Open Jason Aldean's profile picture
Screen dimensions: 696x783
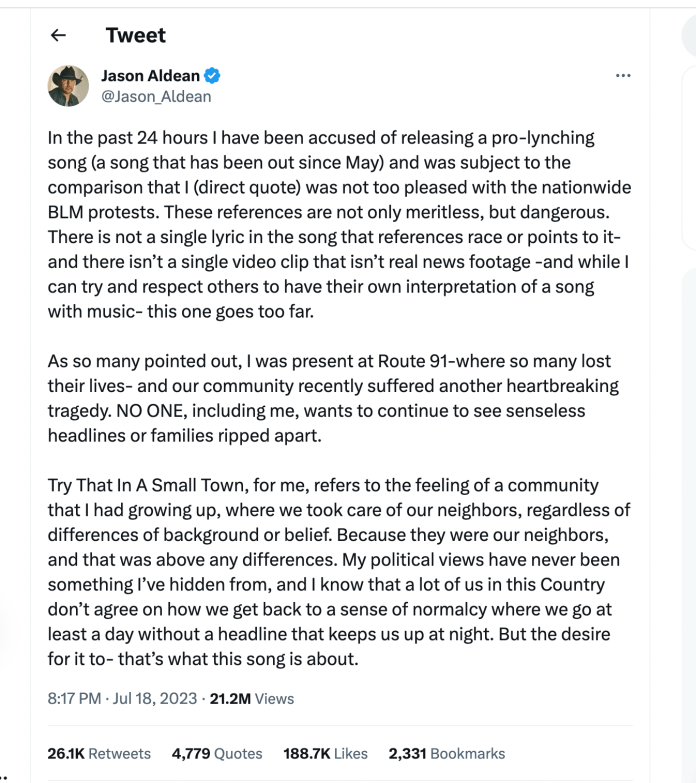click(x=68, y=86)
